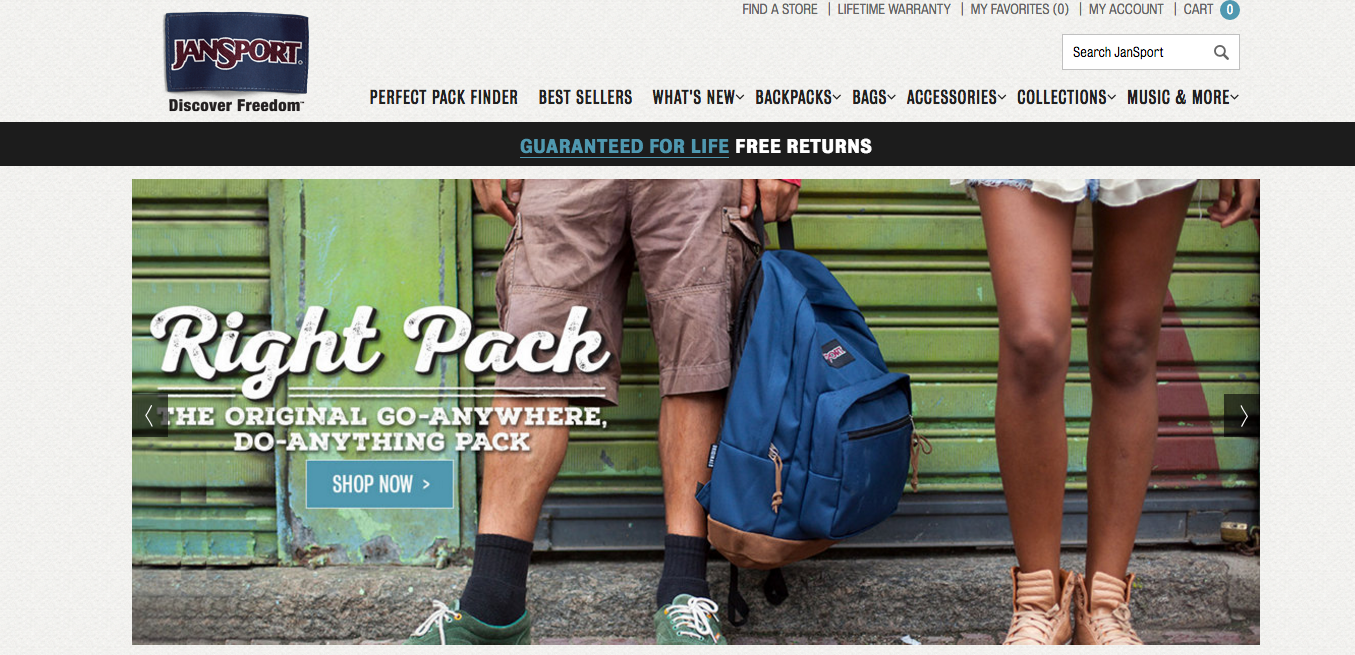Go to previous slide arrow

[x=149, y=415]
